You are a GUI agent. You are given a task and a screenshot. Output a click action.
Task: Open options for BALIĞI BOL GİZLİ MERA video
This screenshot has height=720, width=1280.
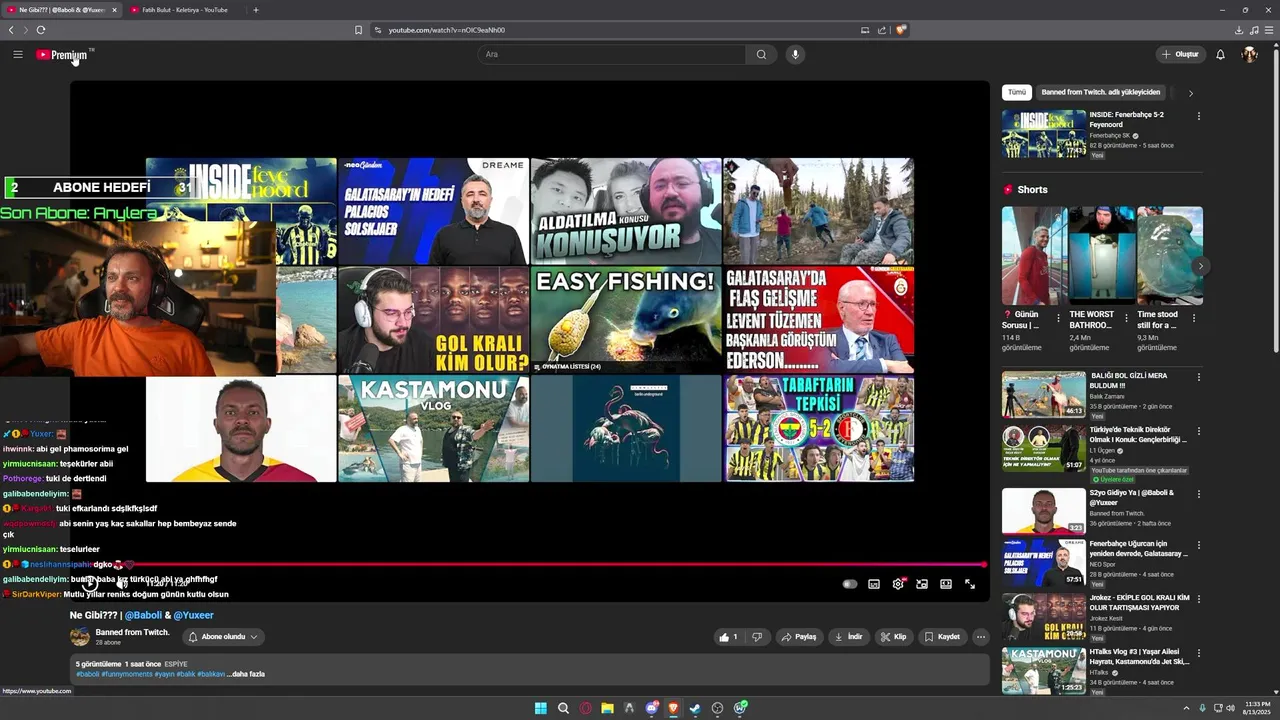[x=1199, y=377]
